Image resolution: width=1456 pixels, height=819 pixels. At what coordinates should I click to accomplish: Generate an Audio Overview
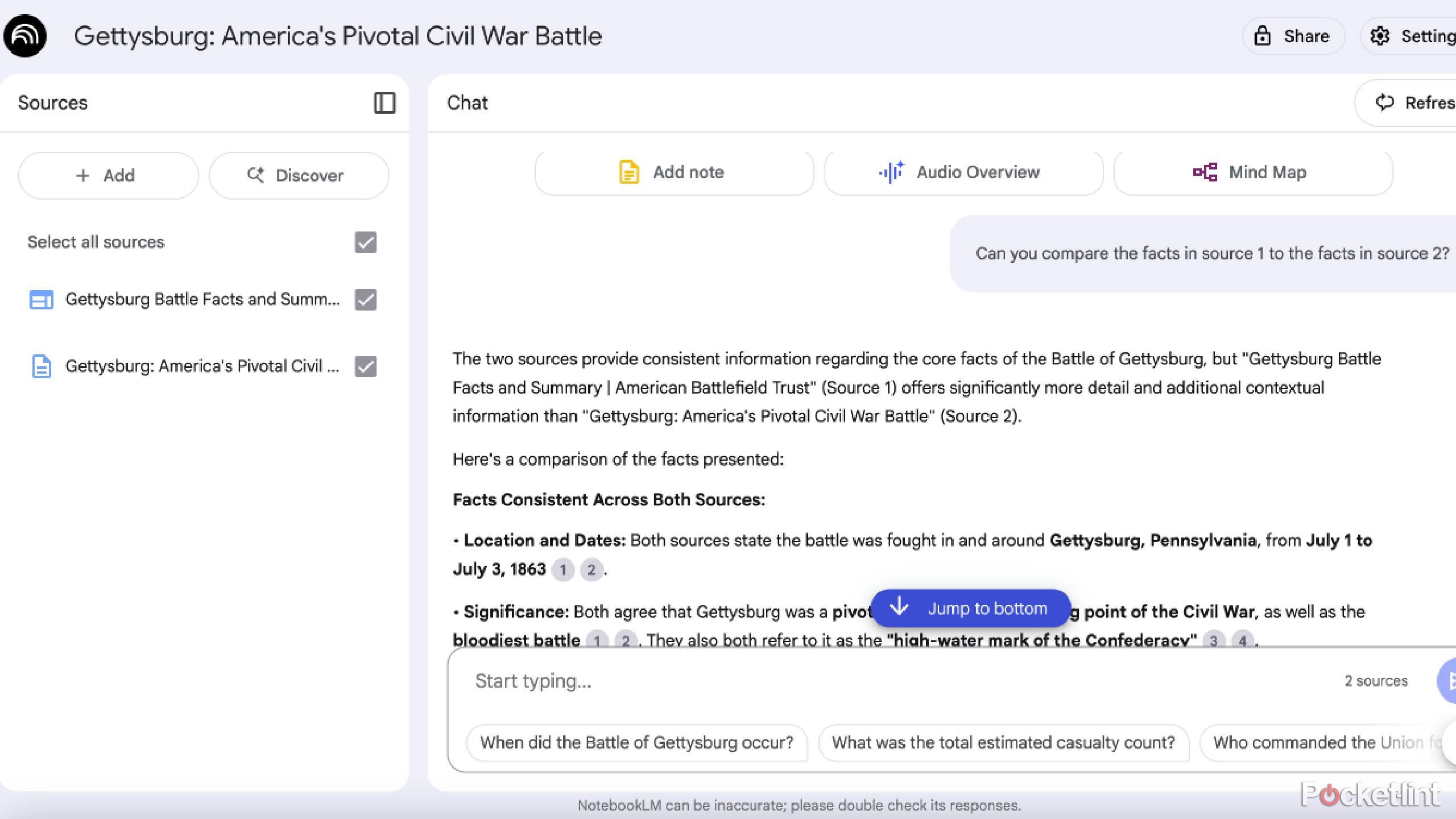click(x=963, y=172)
